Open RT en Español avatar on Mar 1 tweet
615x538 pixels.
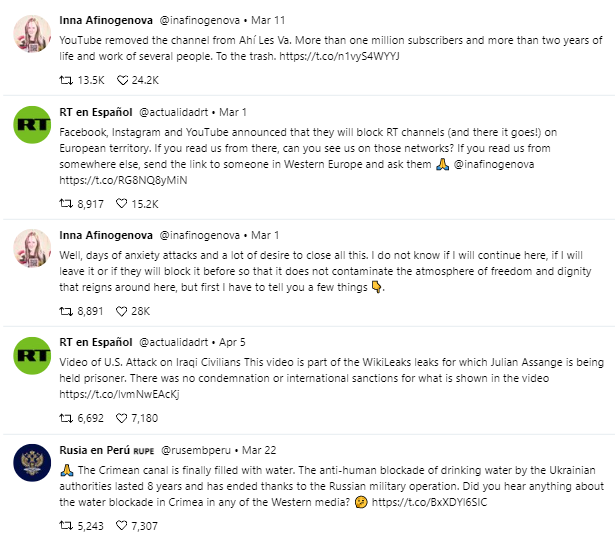point(32,125)
